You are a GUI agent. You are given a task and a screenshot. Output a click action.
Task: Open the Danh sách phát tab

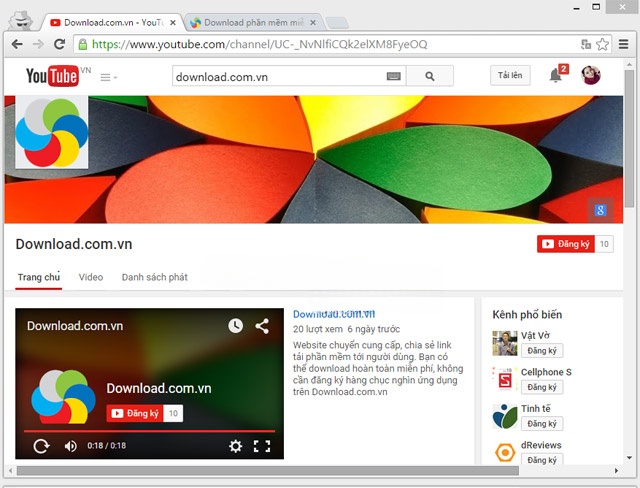click(x=155, y=277)
